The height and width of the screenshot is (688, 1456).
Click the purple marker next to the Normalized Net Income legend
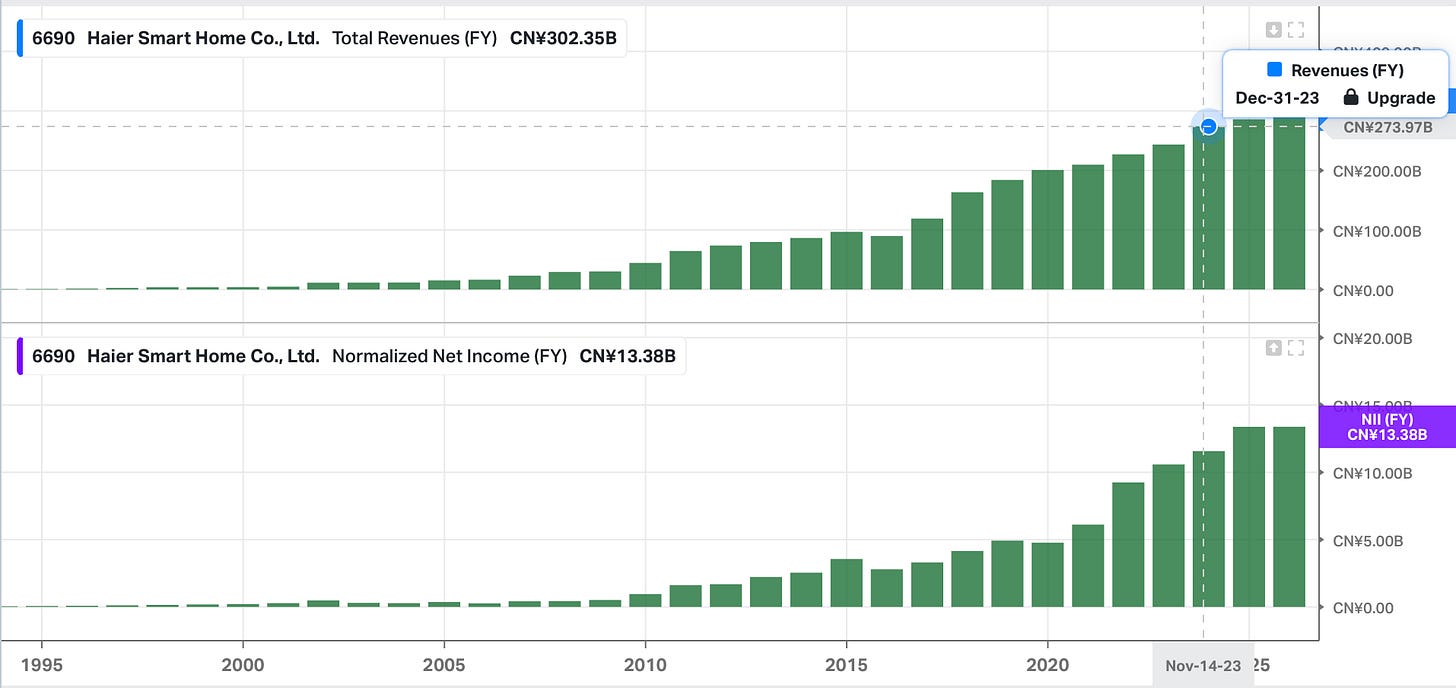[x=19, y=356]
